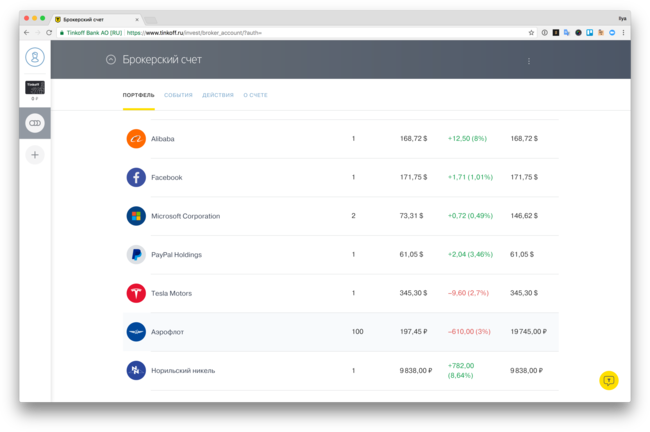Click the Facebook logo icon

pos(136,177)
